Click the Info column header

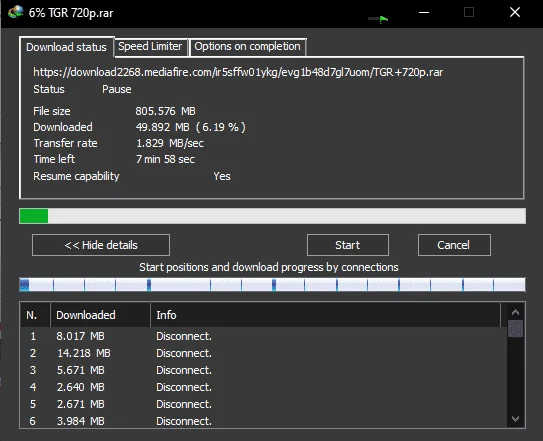pos(326,315)
